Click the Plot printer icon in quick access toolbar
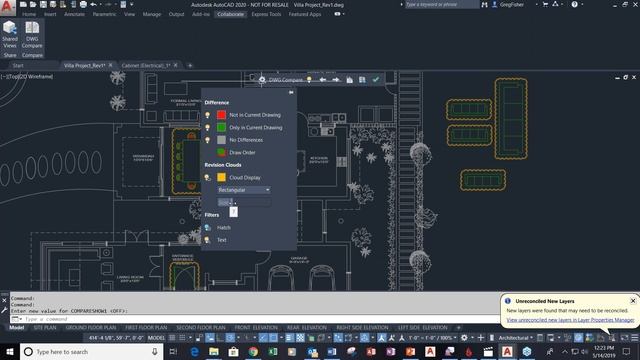The height and width of the screenshot is (360, 640). pos(83,4)
